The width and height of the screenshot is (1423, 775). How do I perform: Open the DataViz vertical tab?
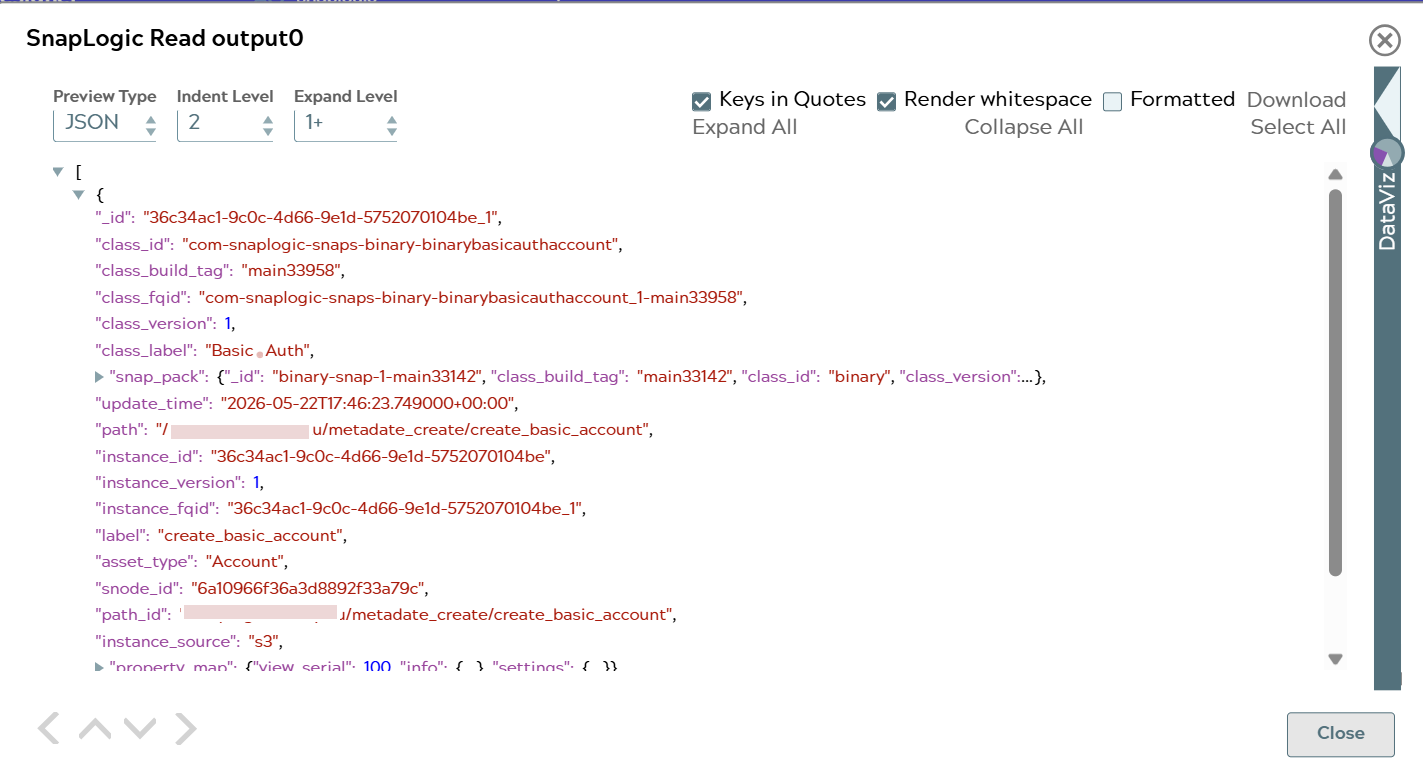(x=1388, y=210)
